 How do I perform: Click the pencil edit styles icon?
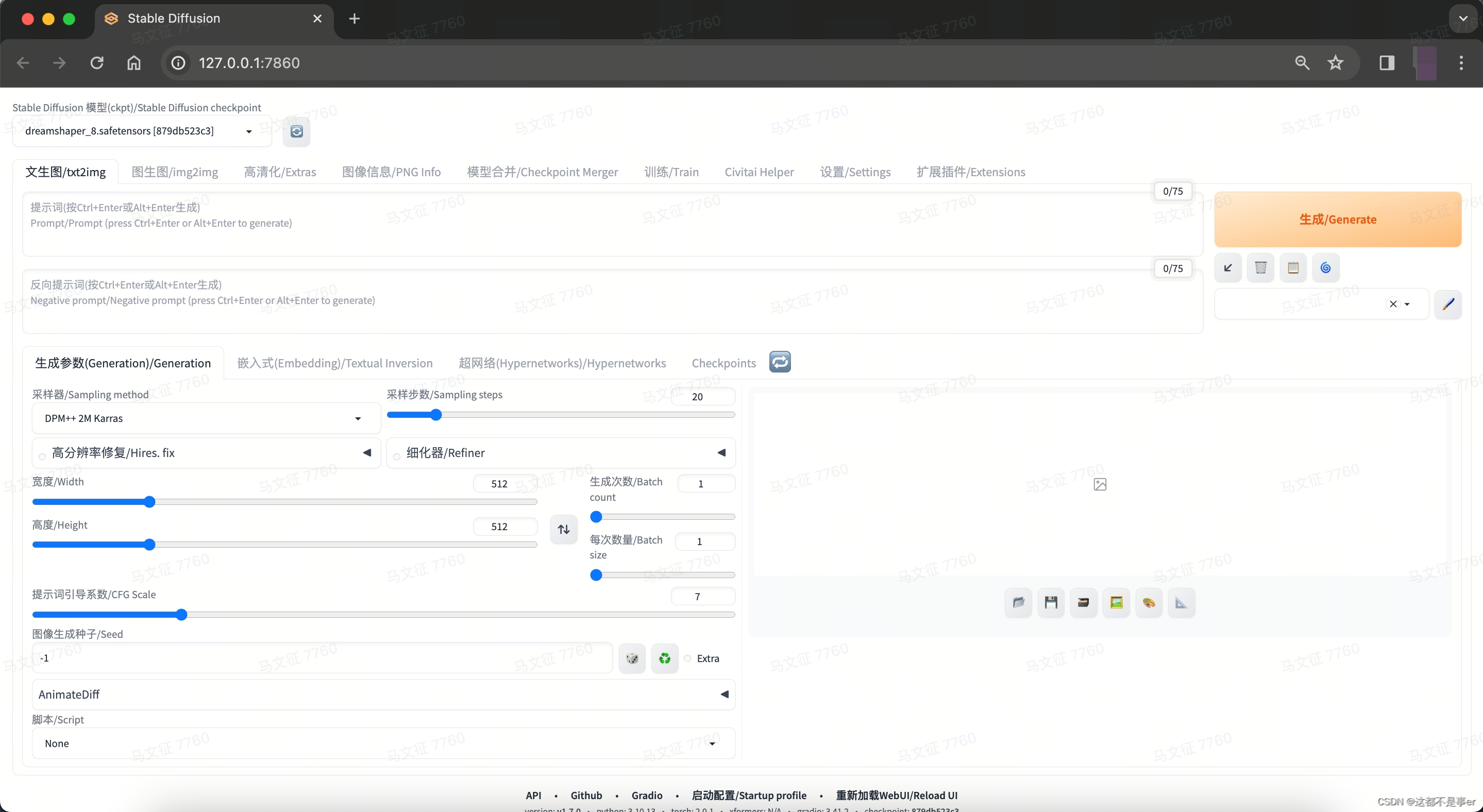(1448, 304)
